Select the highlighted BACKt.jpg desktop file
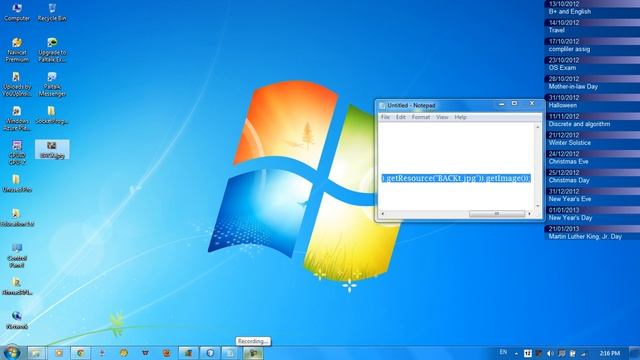The height and width of the screenshot is (360, 640). 52,149
